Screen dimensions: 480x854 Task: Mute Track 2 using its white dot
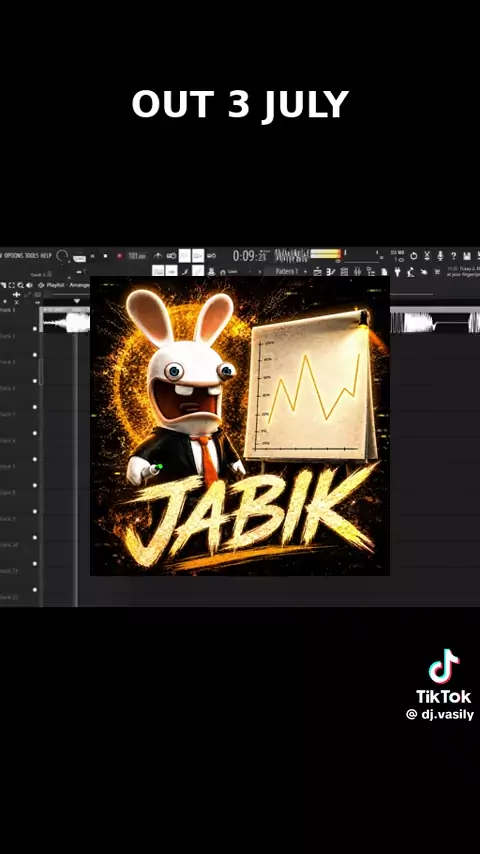click(x=35, y=355)
